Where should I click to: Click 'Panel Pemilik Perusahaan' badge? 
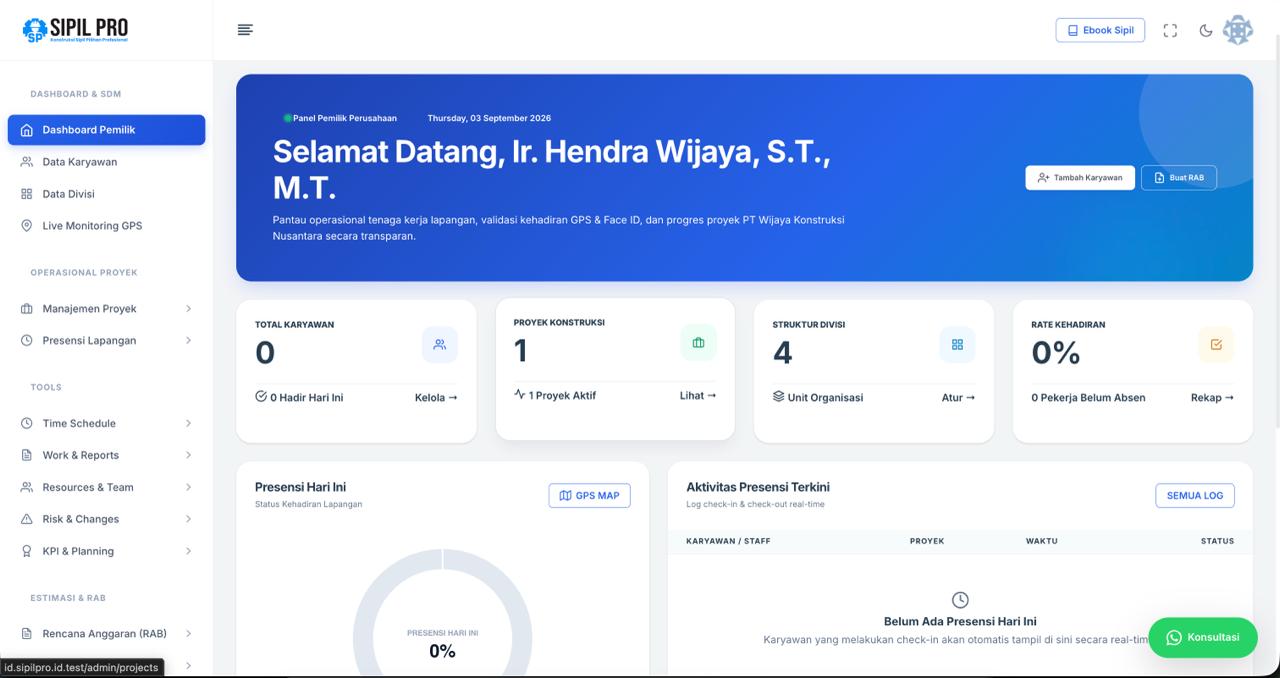[x=340, y=118]
